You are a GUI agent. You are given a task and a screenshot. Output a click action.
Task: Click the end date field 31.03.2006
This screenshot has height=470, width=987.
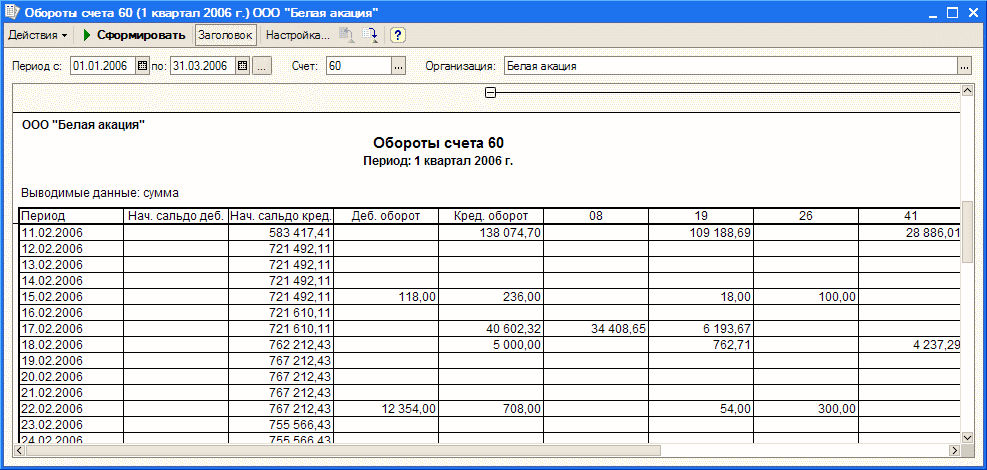tap(203, 65)
